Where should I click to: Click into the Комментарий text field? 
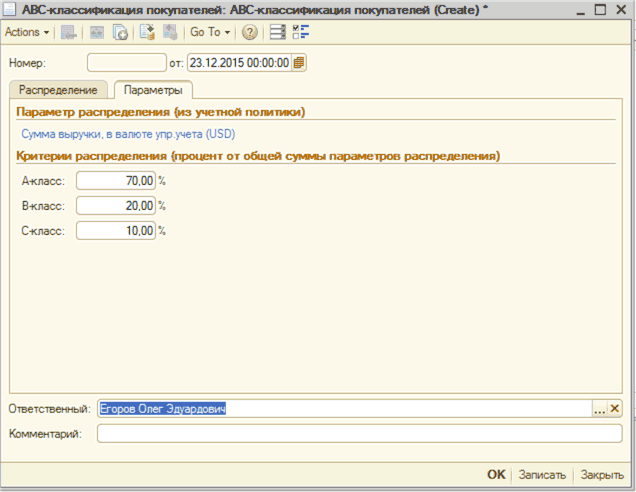point(359,434)
